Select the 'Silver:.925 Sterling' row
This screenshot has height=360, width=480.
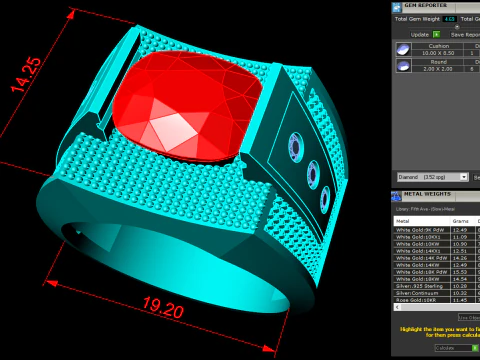[x=437, y=286]
